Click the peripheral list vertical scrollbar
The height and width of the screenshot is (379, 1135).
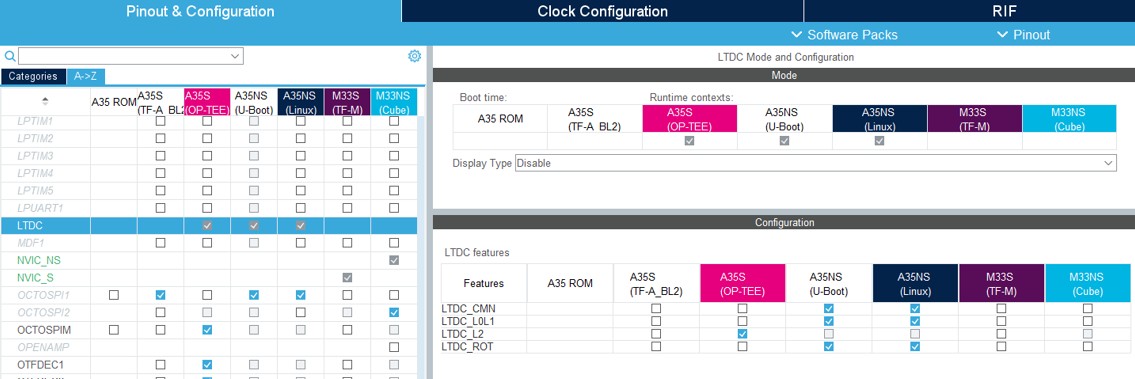click(421, 246)
